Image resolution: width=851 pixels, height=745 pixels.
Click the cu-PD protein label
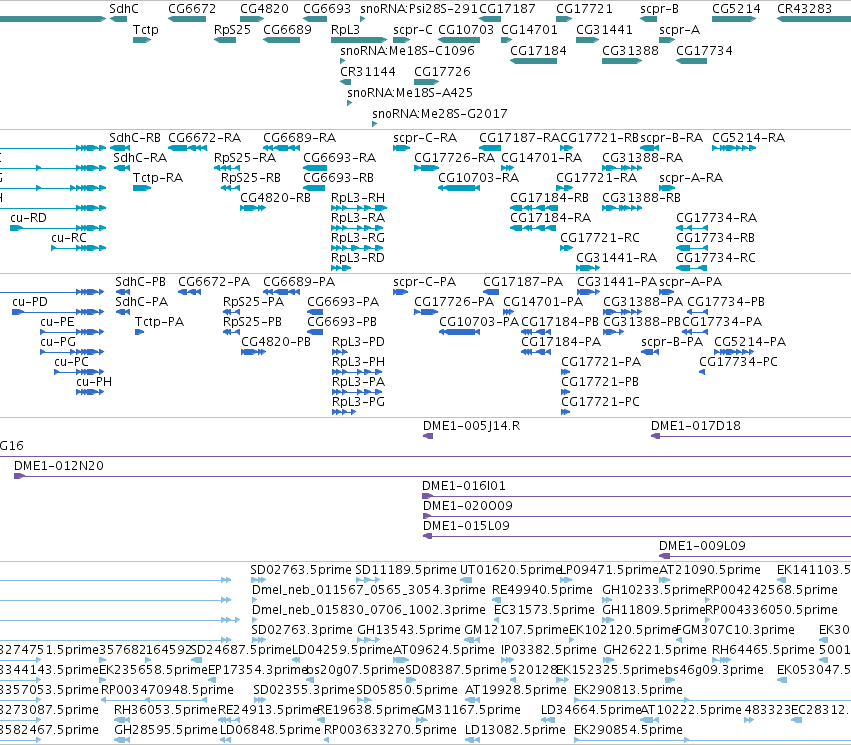(x=30, y=302)
